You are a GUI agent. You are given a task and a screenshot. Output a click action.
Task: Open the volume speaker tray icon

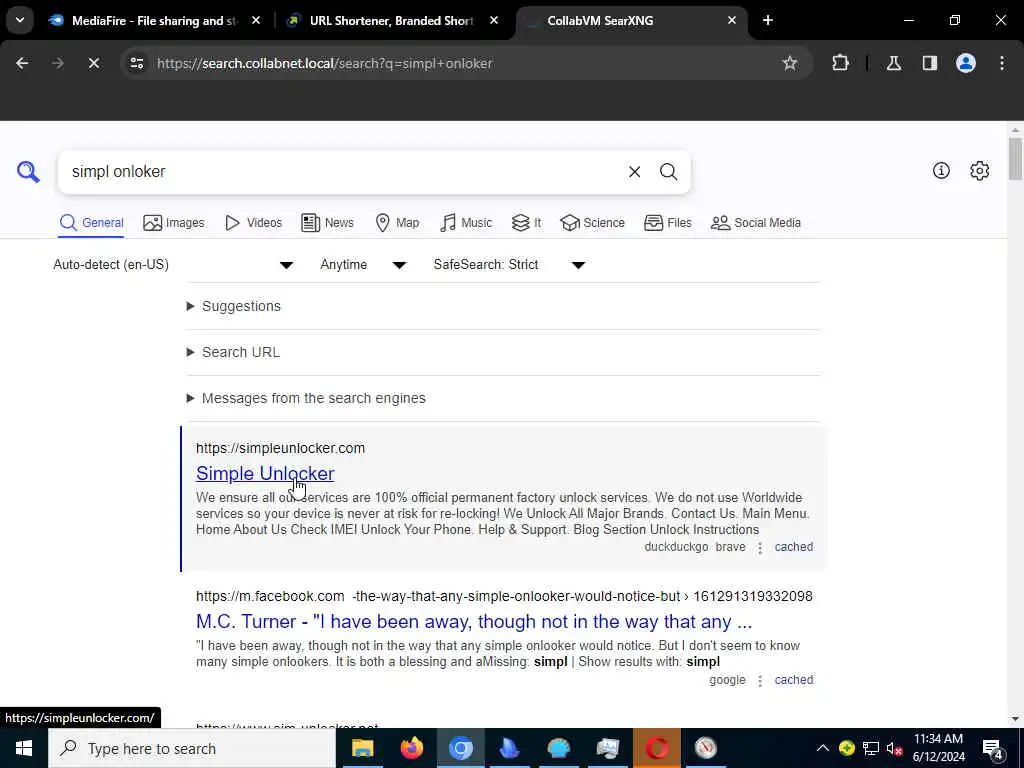pos(894,748)
